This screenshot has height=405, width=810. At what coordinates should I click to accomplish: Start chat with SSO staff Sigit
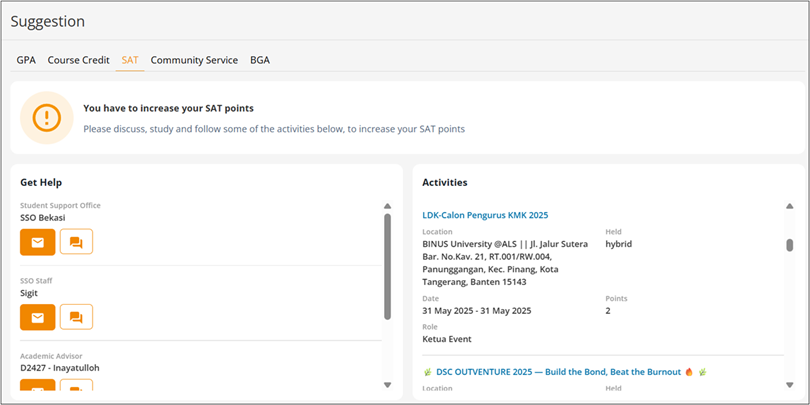coord(76,317)
